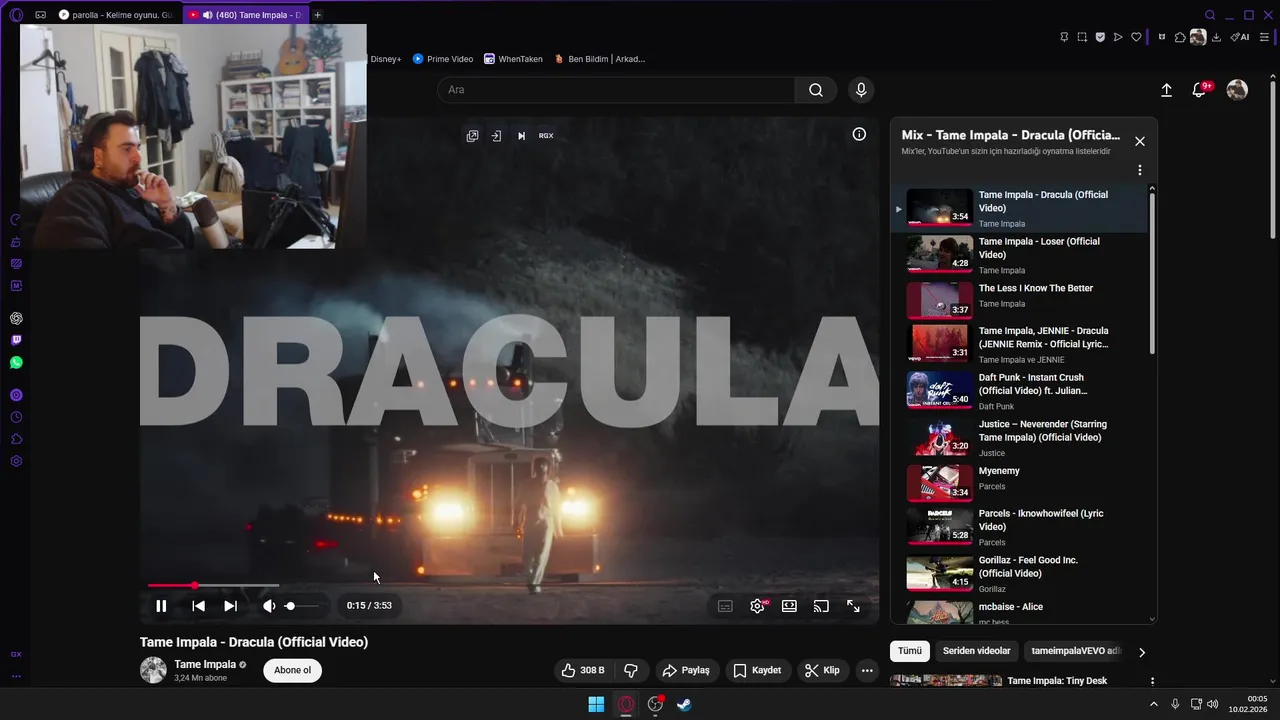The image size is (1280, 720).
Task: Open WhatsApp from the Opera sidebar
Action: (x=16, y=363)
